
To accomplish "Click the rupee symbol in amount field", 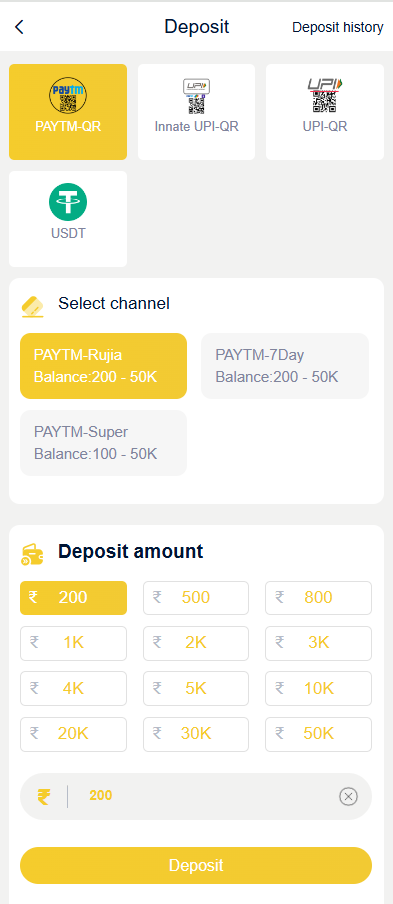I will coord(44,797).
